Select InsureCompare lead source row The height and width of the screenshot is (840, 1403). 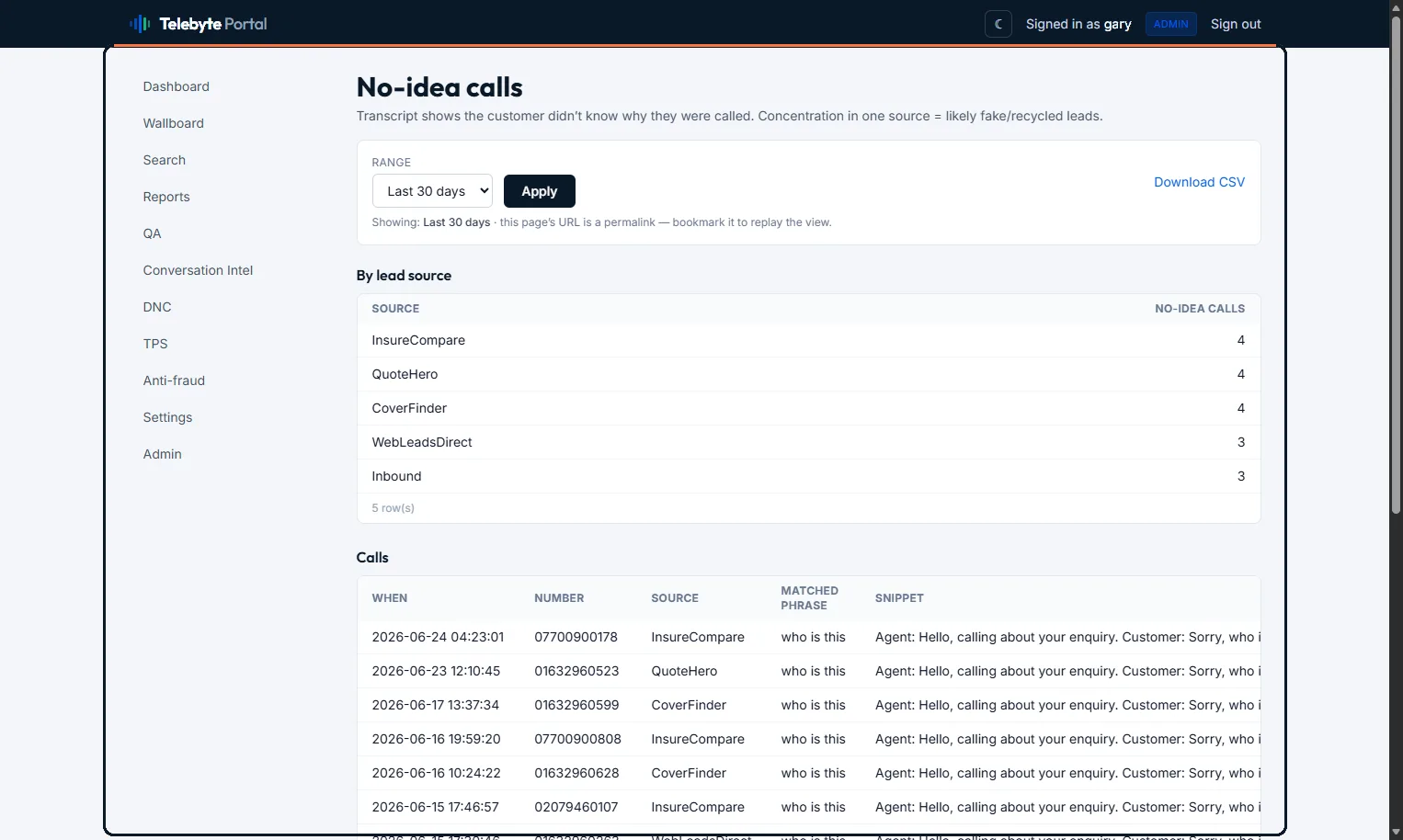[808, 340]
